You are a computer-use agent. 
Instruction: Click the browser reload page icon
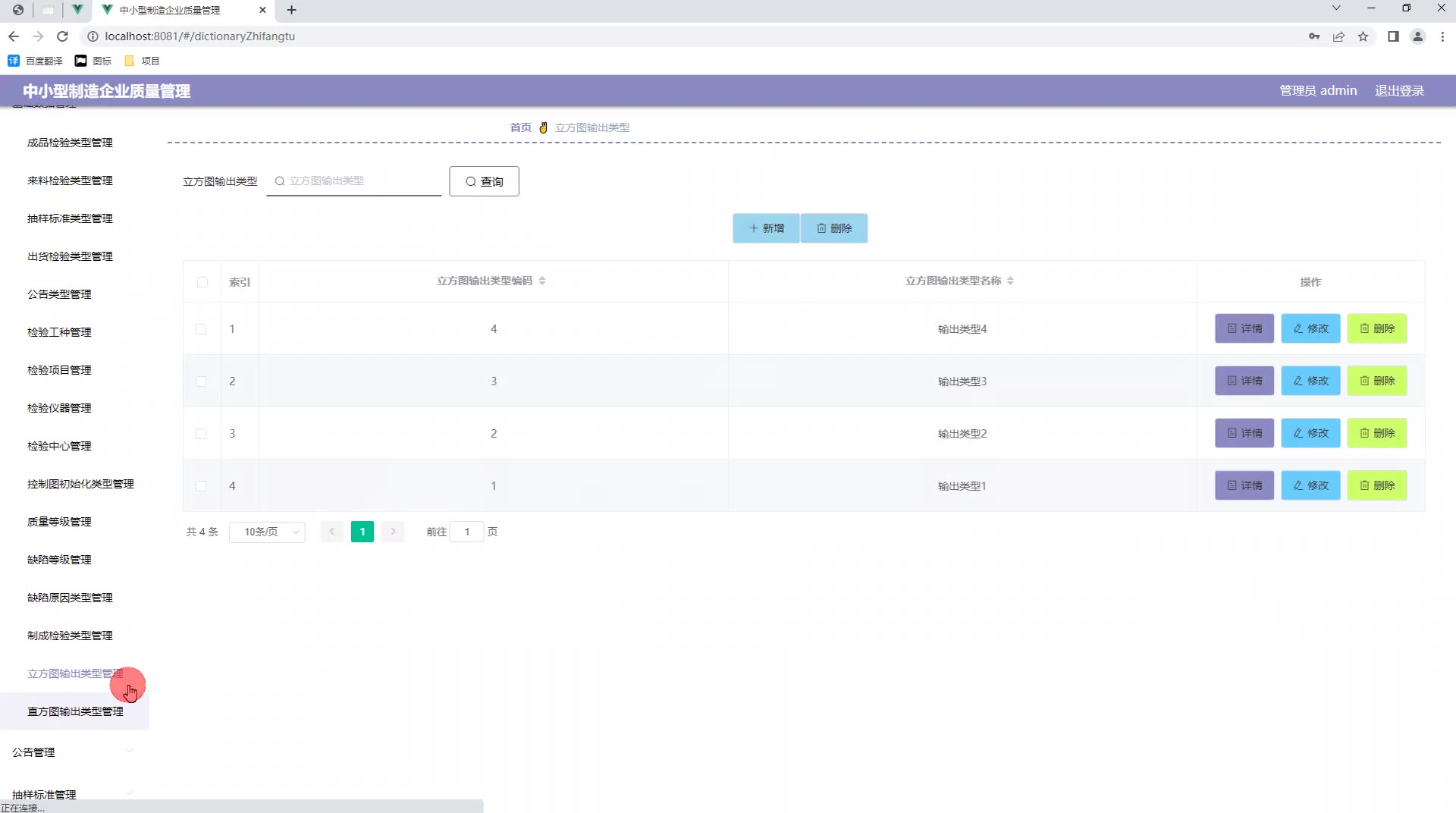63,36
